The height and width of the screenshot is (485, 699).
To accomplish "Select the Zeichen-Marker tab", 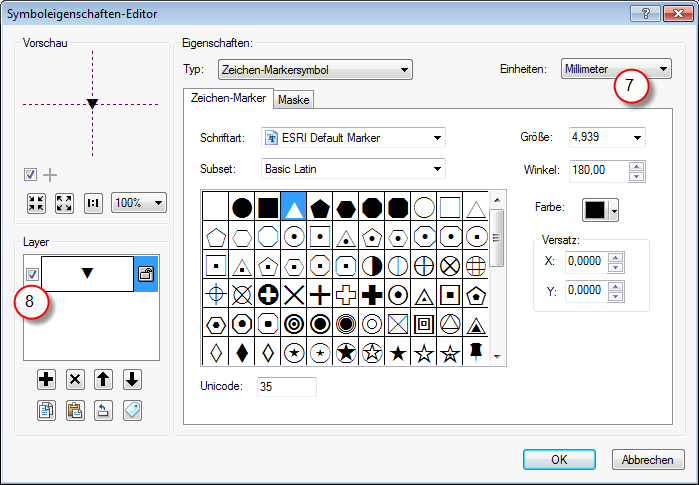I will tap(228, 99).
